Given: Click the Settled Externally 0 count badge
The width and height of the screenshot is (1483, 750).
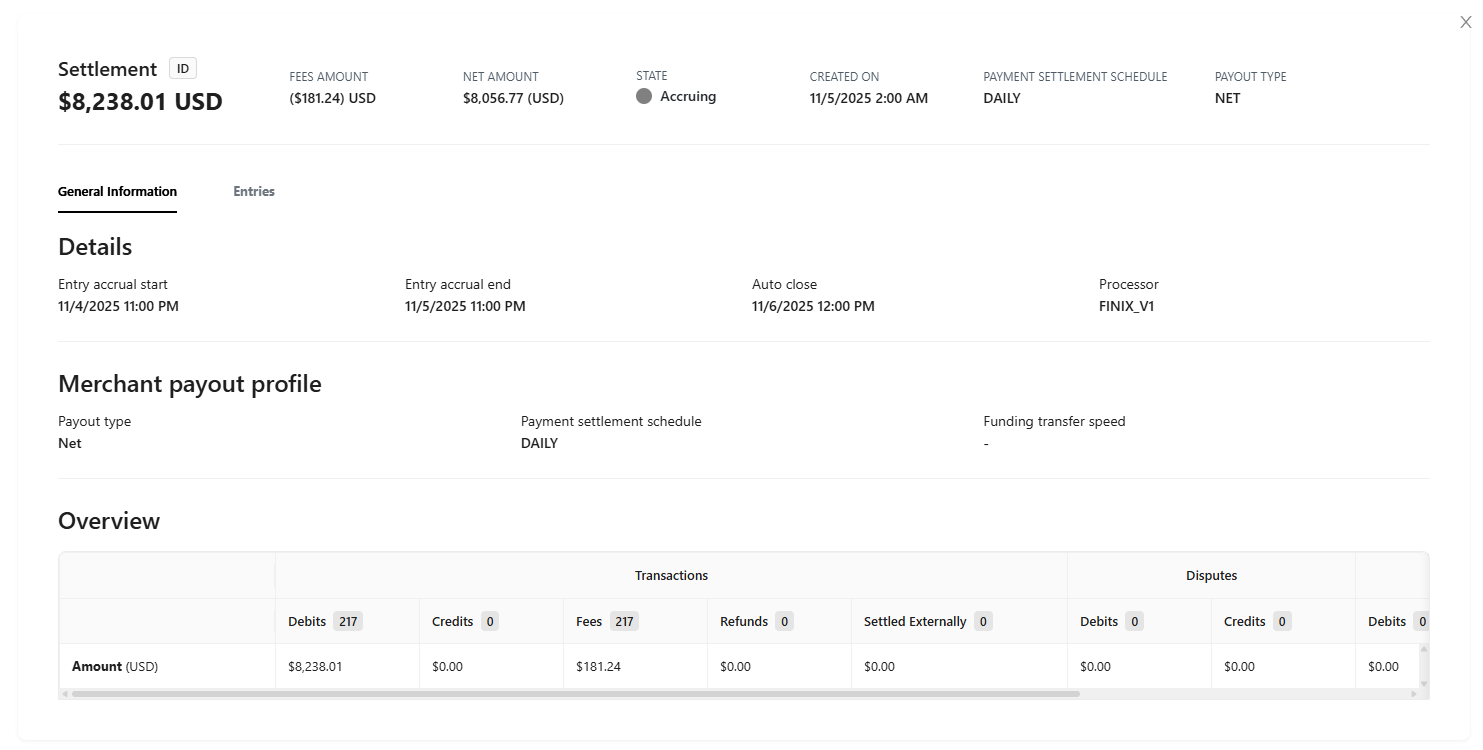Looking at the screenshot, I should pyautogui.click(x=985, y=621).
